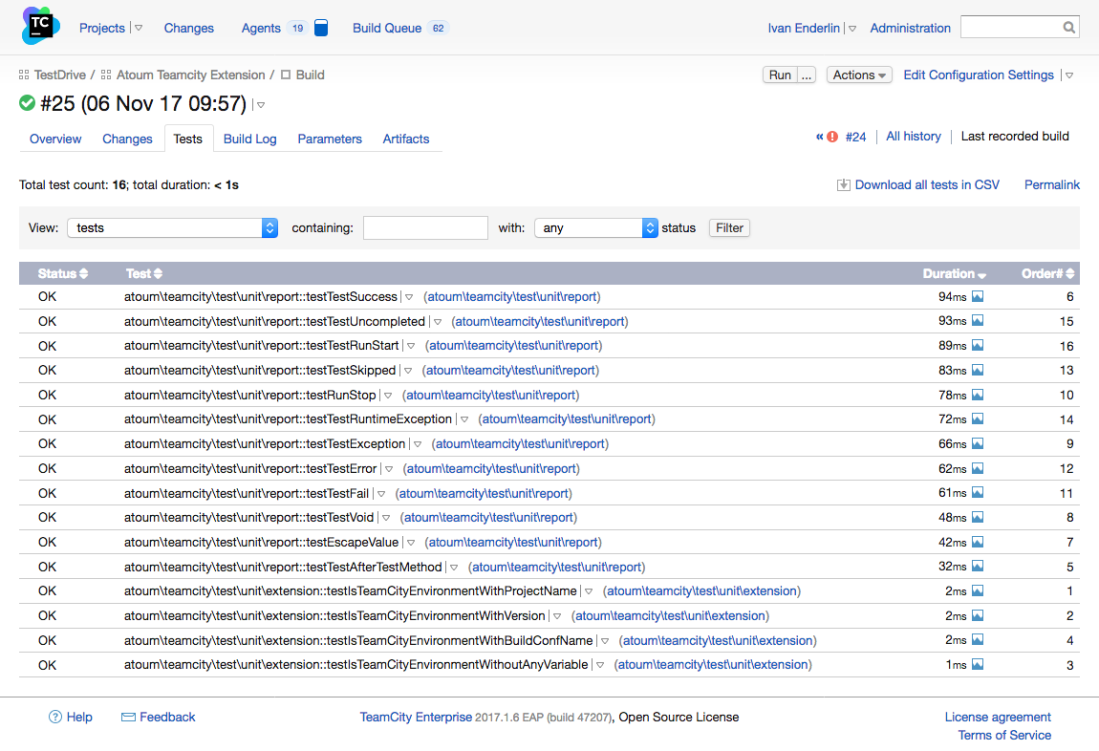Open the failed build #24 error icon
The image size is (1099, 751).
tap(832, 137)
